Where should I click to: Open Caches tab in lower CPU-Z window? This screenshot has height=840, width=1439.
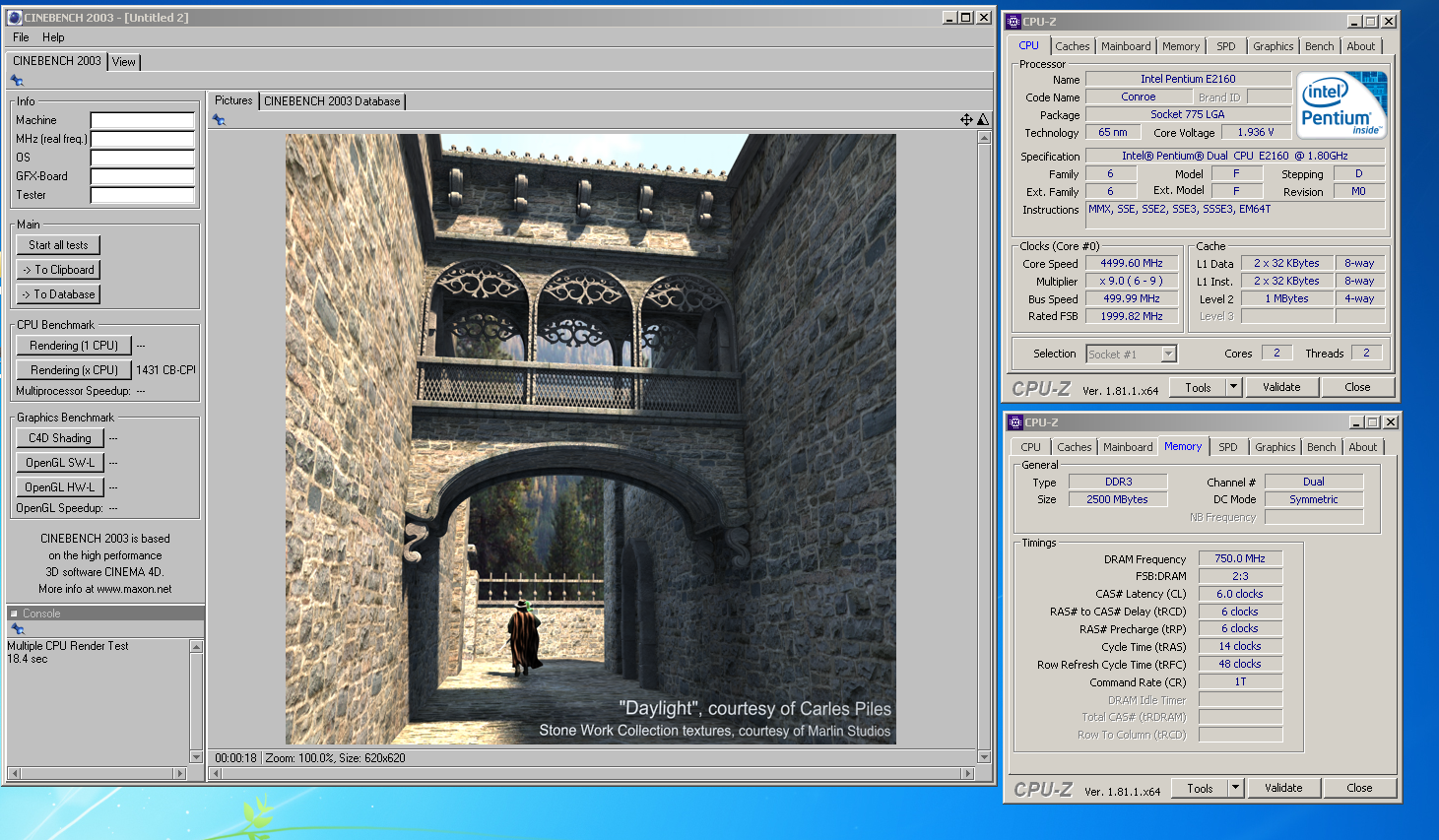1075,447
